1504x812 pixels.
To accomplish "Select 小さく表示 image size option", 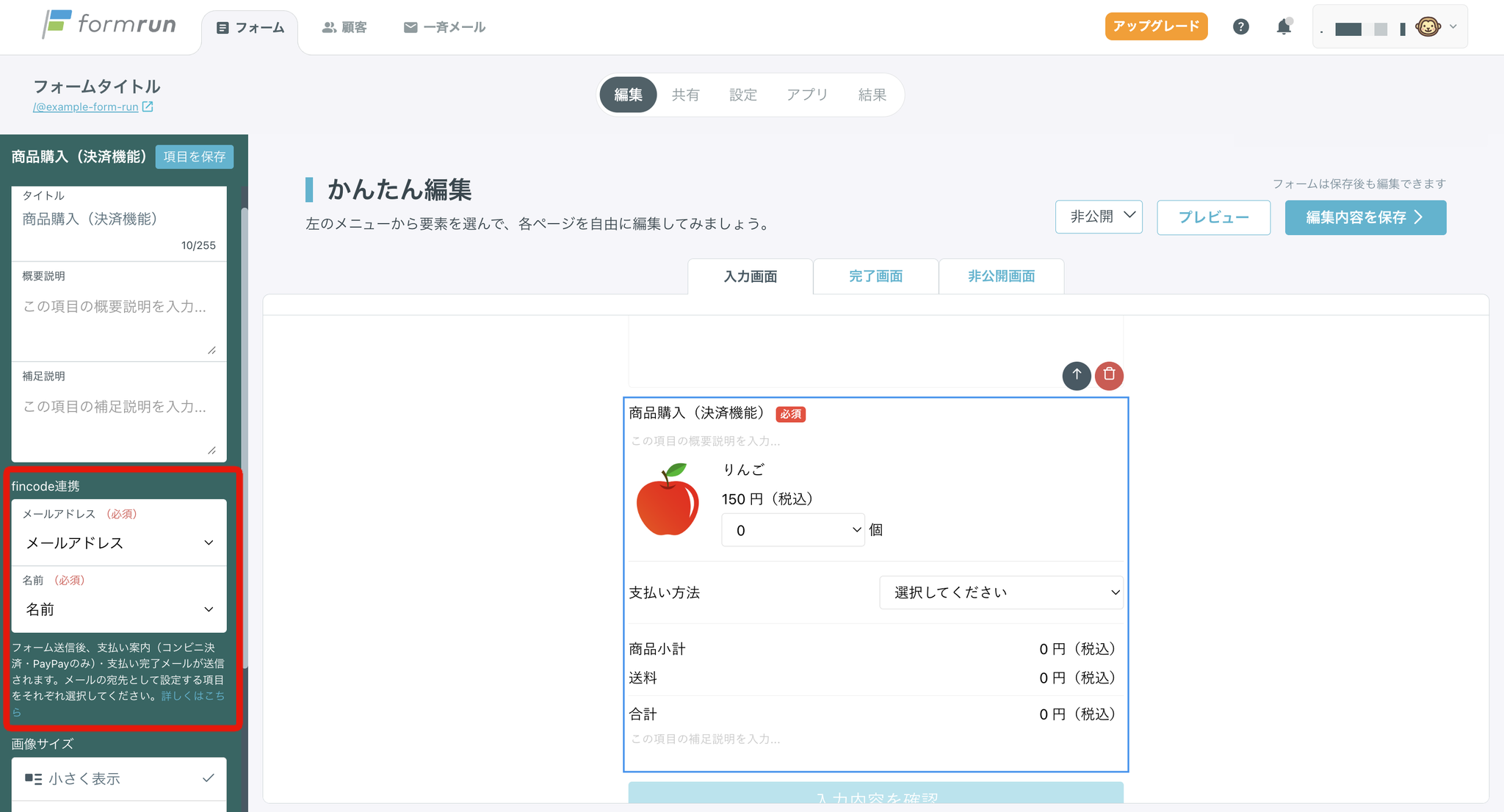I will [119, 778].
